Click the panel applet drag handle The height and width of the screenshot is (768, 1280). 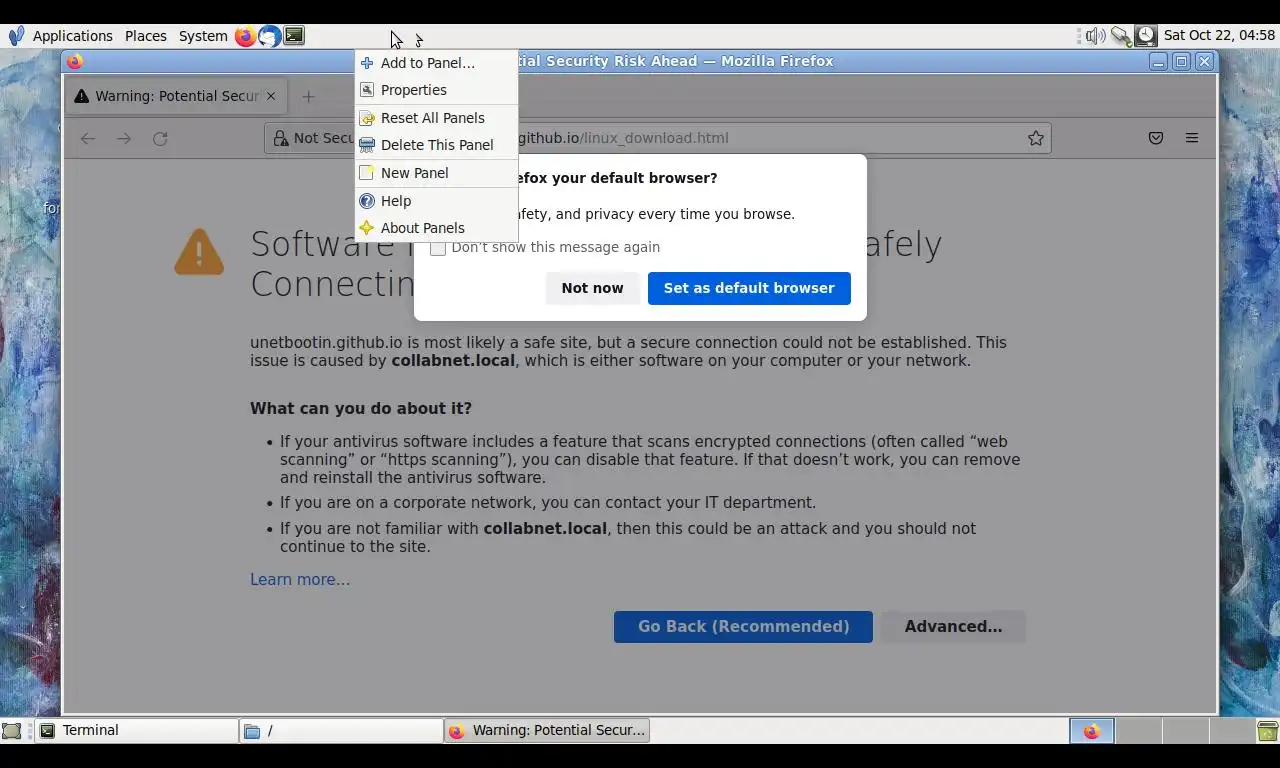1080,36
